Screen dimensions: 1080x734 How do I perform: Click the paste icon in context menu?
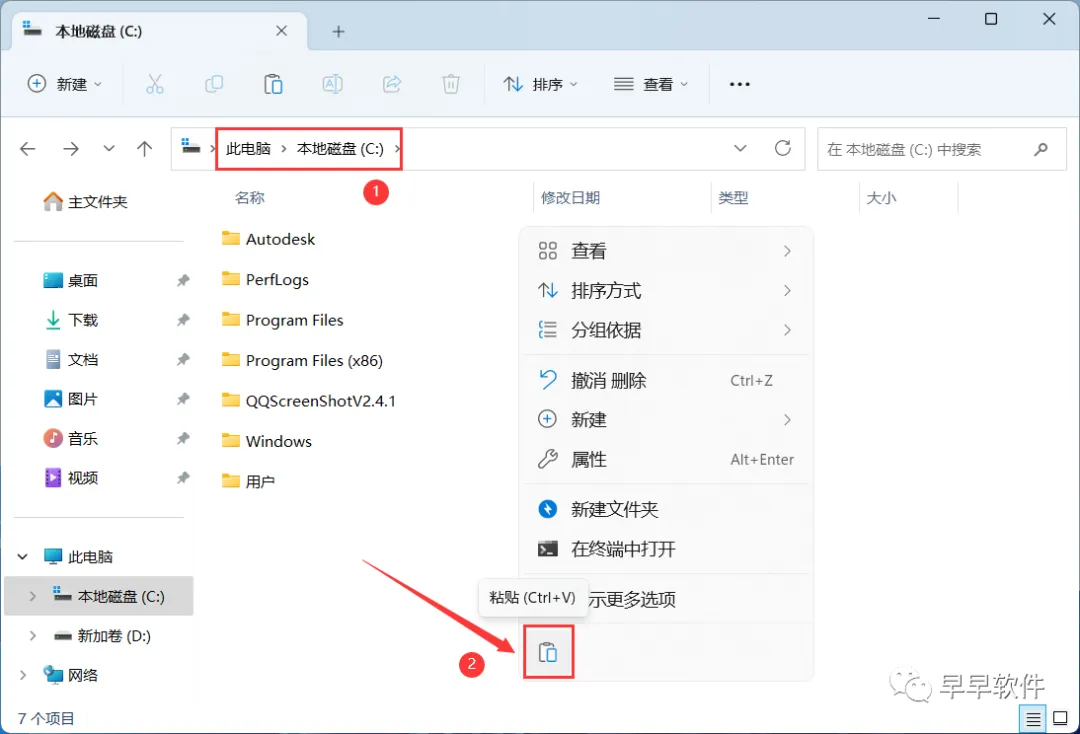click(x=548, y=652)
